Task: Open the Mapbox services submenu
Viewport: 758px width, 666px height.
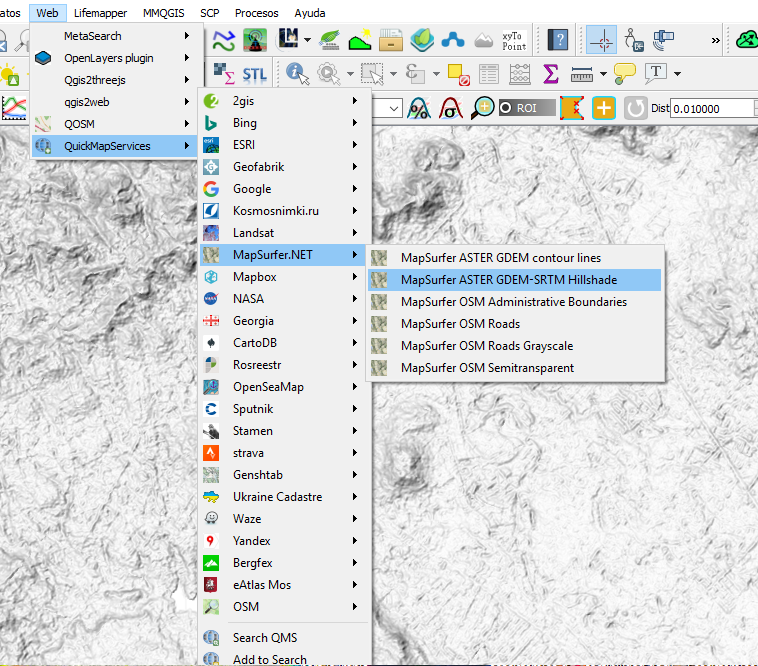Action: pyautogui.click(x=285, y=277)
